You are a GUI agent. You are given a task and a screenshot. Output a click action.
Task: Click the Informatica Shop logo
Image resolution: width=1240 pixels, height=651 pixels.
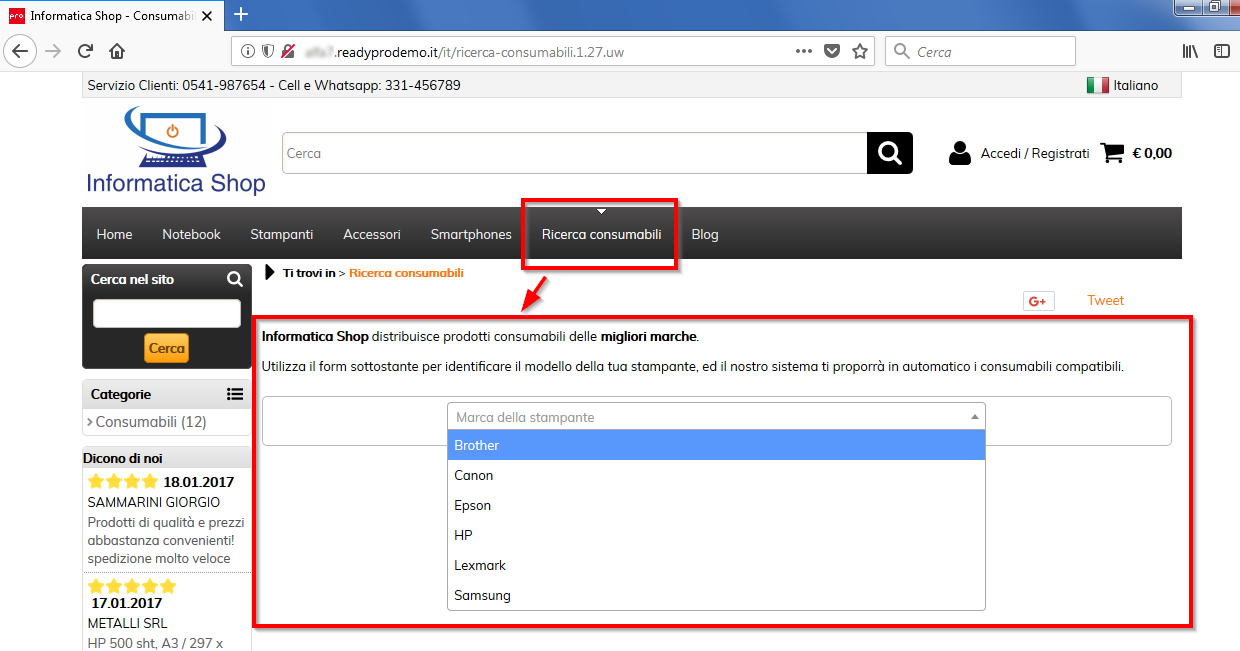[x=176, y=151]
